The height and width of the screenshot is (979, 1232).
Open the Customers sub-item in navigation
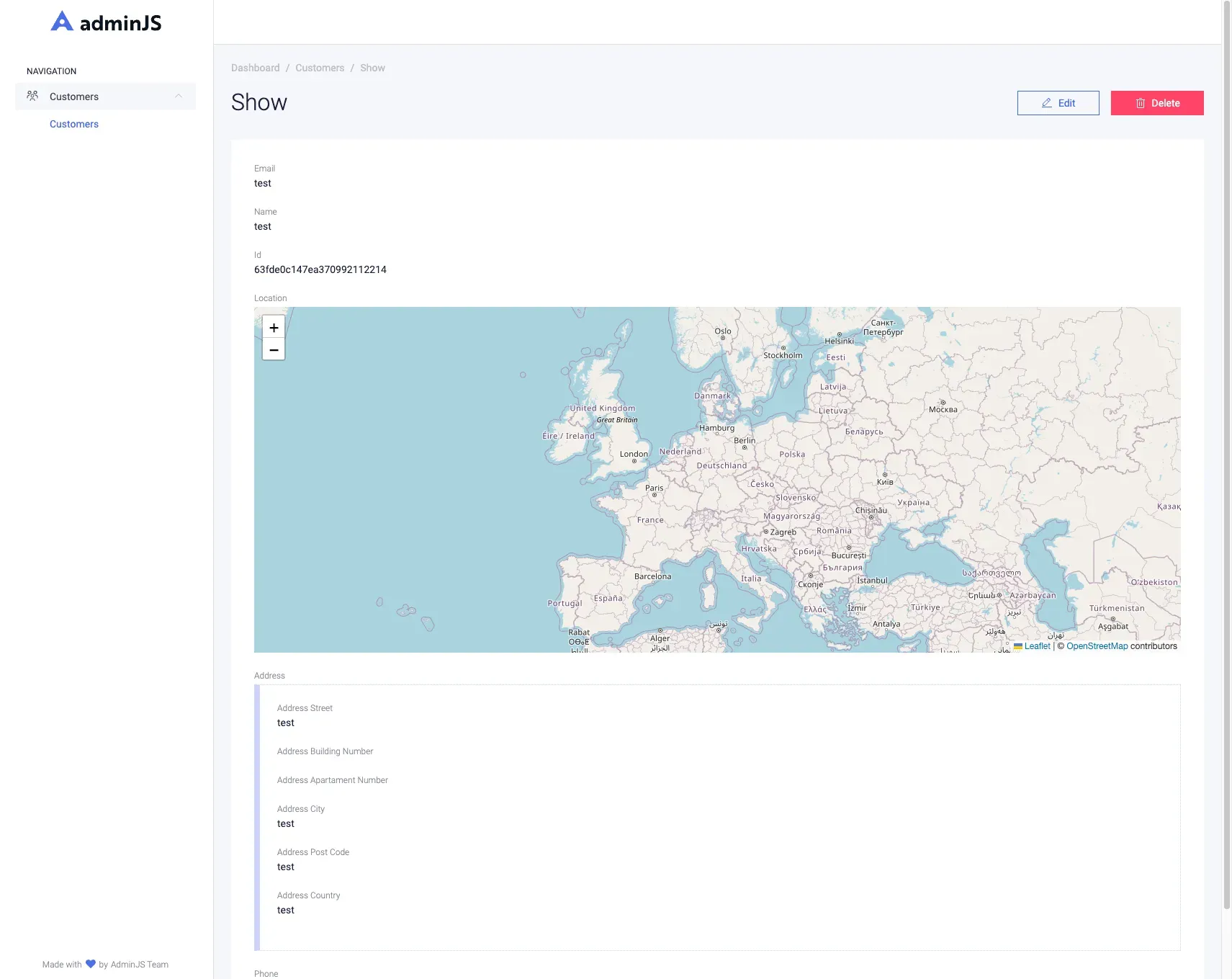(74, 124)
